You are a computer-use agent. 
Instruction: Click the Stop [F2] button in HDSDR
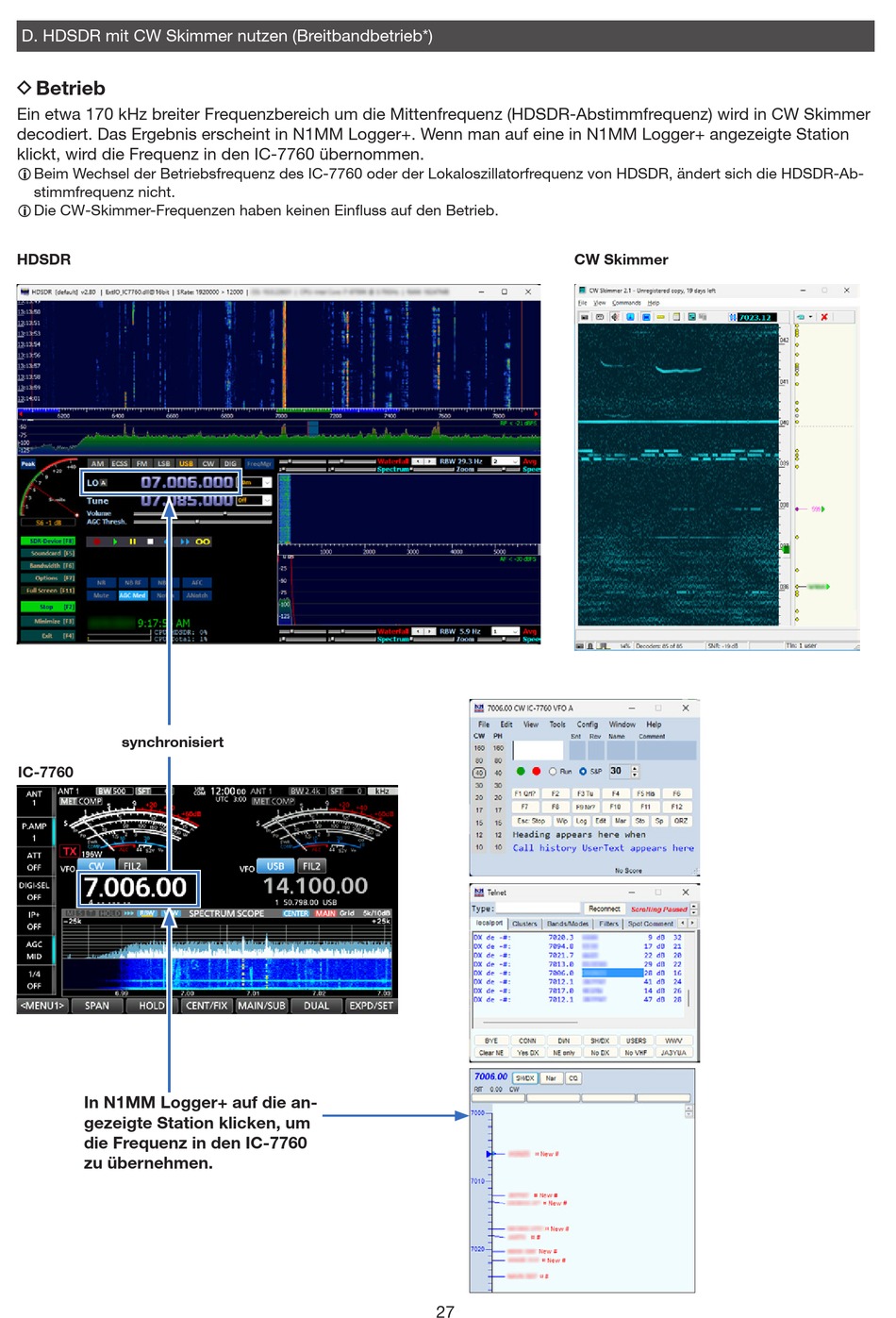[47, 607]
